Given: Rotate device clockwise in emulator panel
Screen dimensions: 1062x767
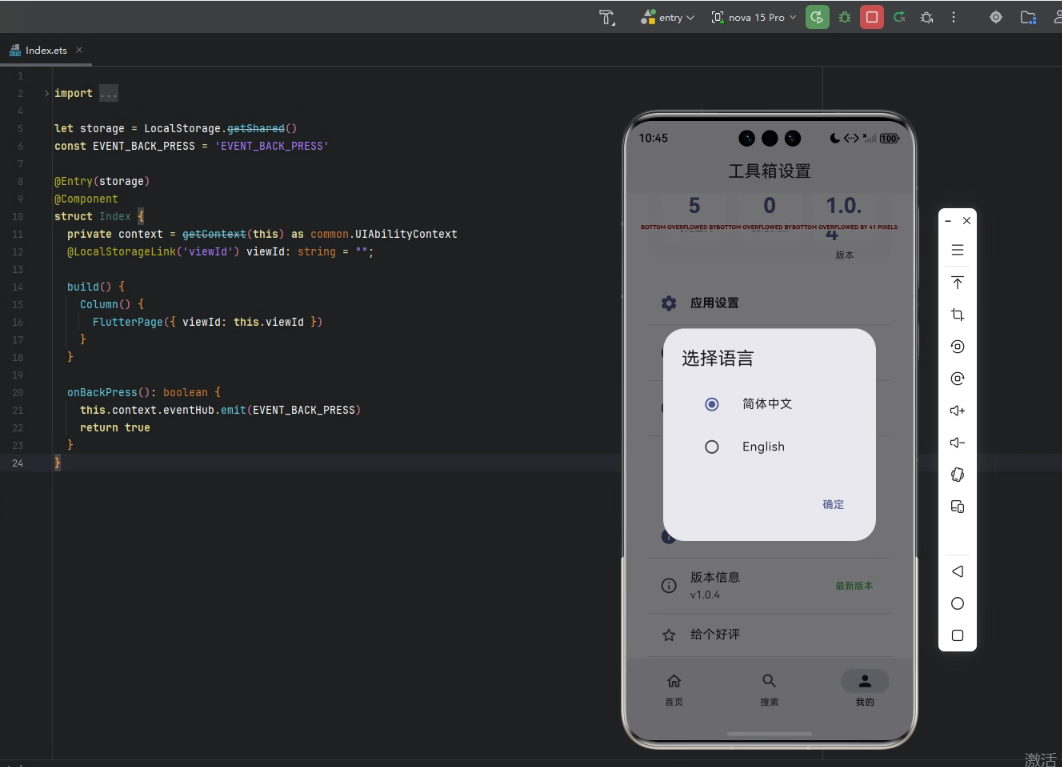Looking at the screenshot, I should click(957, 378).
